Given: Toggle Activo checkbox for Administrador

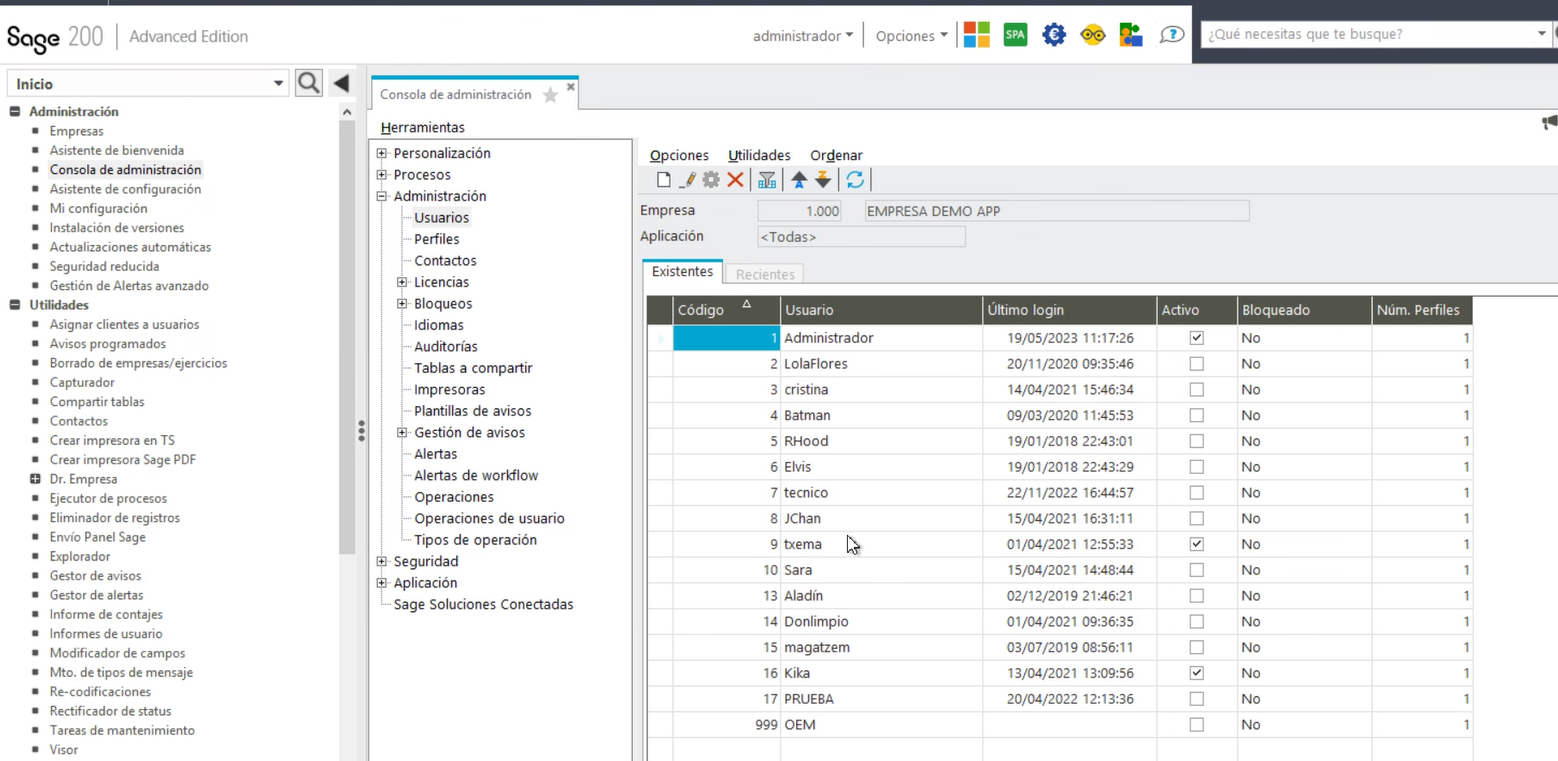Looking at the screenshot, I should 1196,338.
